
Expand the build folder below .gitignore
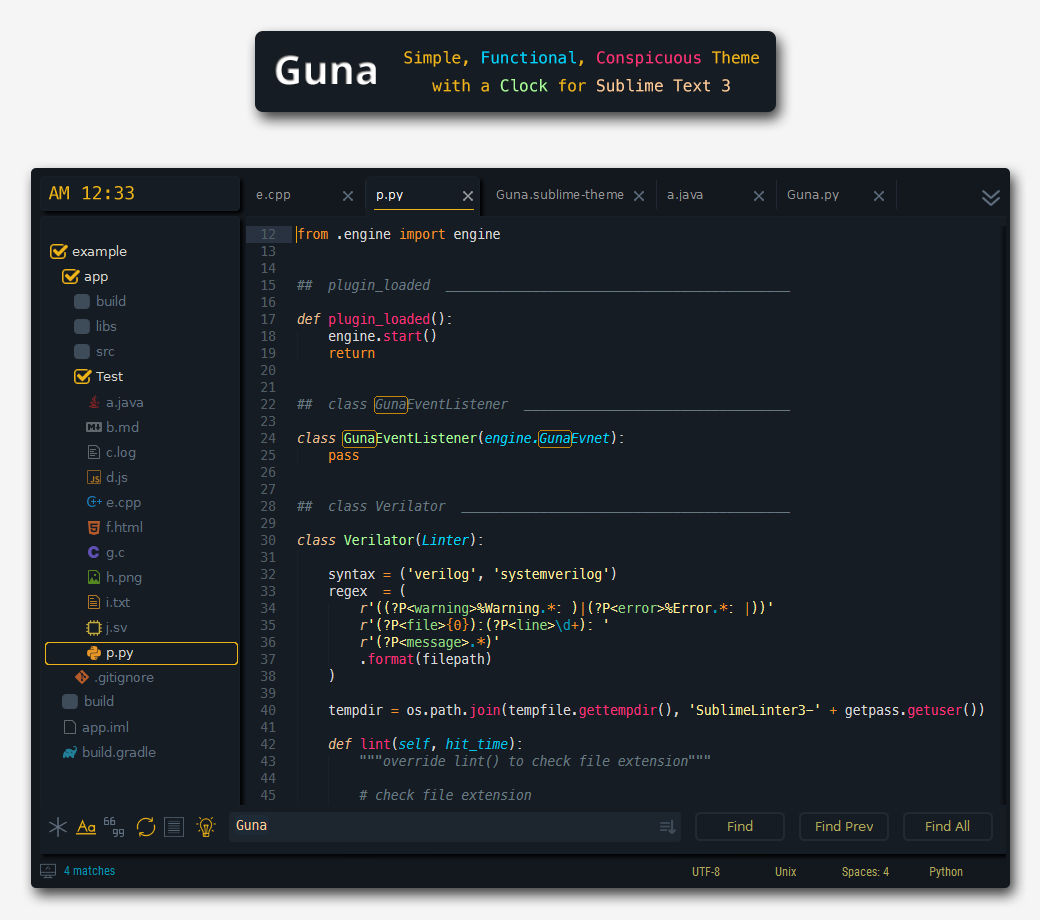[x=70, y=702]
